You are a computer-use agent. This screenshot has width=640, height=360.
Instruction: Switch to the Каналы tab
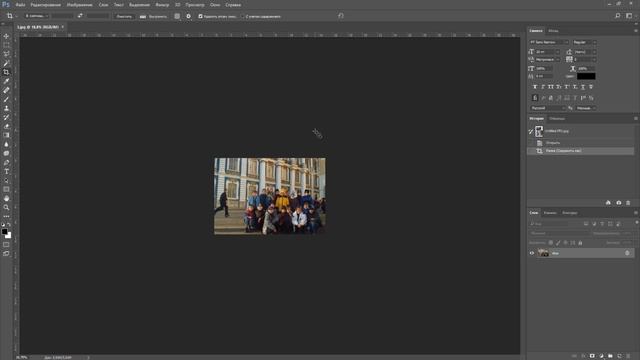coord(550,213)
